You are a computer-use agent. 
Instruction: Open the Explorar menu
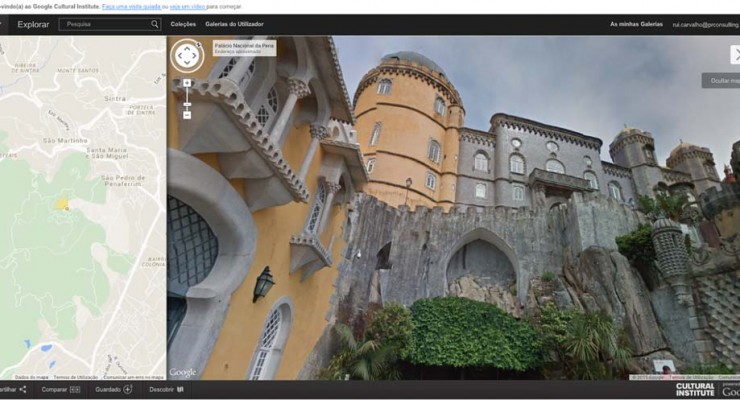coord(33,25)
